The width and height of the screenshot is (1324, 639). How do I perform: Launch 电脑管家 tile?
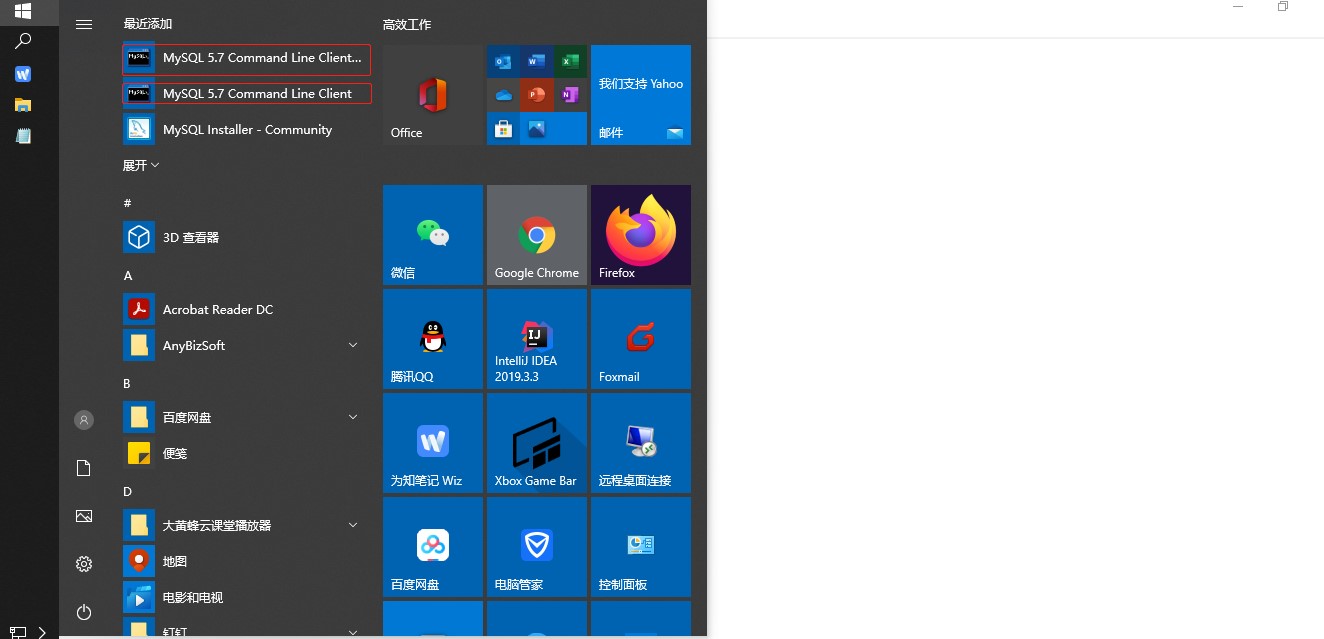coord(537,547)
